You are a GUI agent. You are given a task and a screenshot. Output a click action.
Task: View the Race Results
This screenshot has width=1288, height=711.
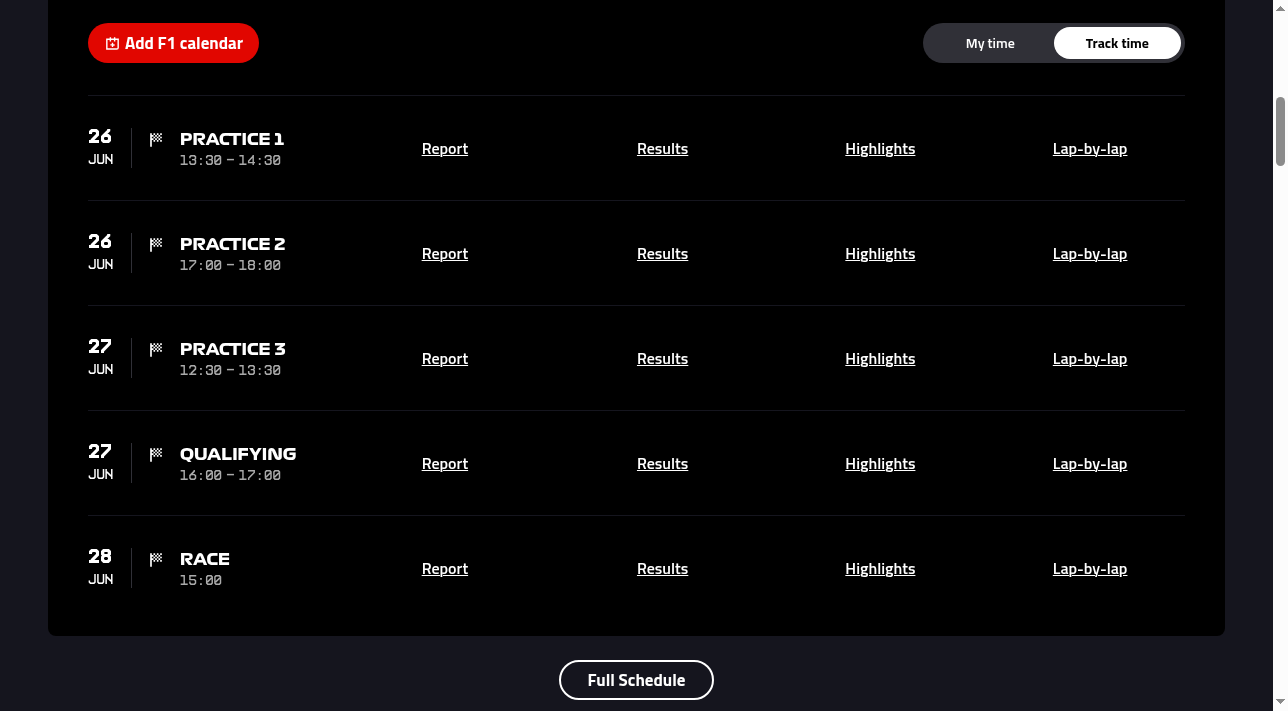pyautogui.click(x=662, y=569)
